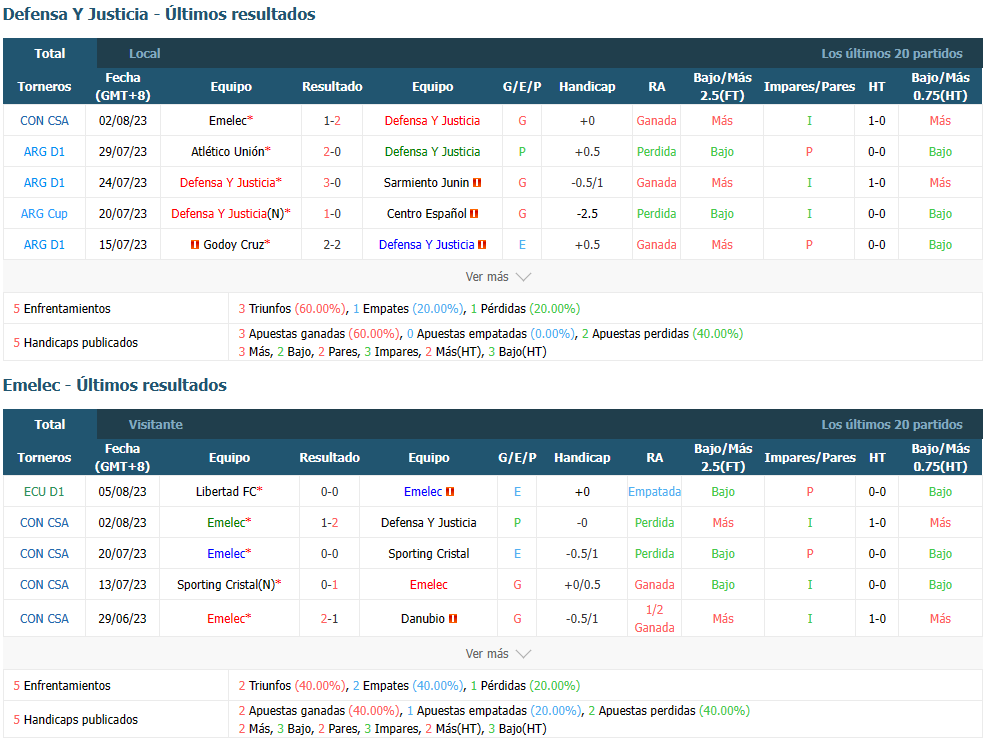990x744 pixels.
Task: Click the 'Emelec - Últimos resultados' heading
Action: [115, 385]
